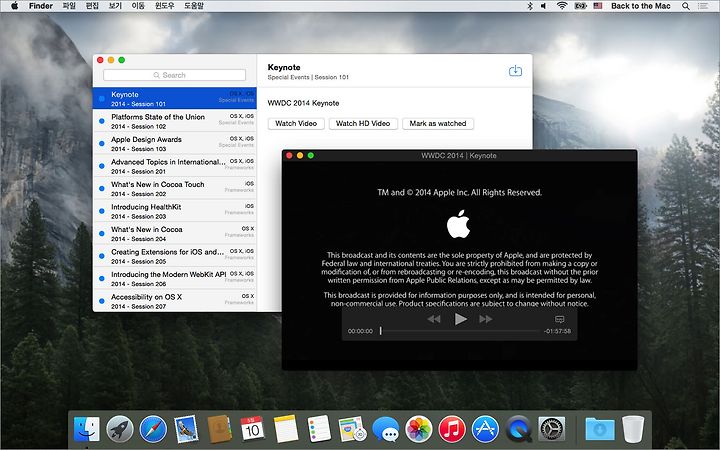Click the US flag input source icon
Viewport: 720px width, 450px height.
(597, 6)
